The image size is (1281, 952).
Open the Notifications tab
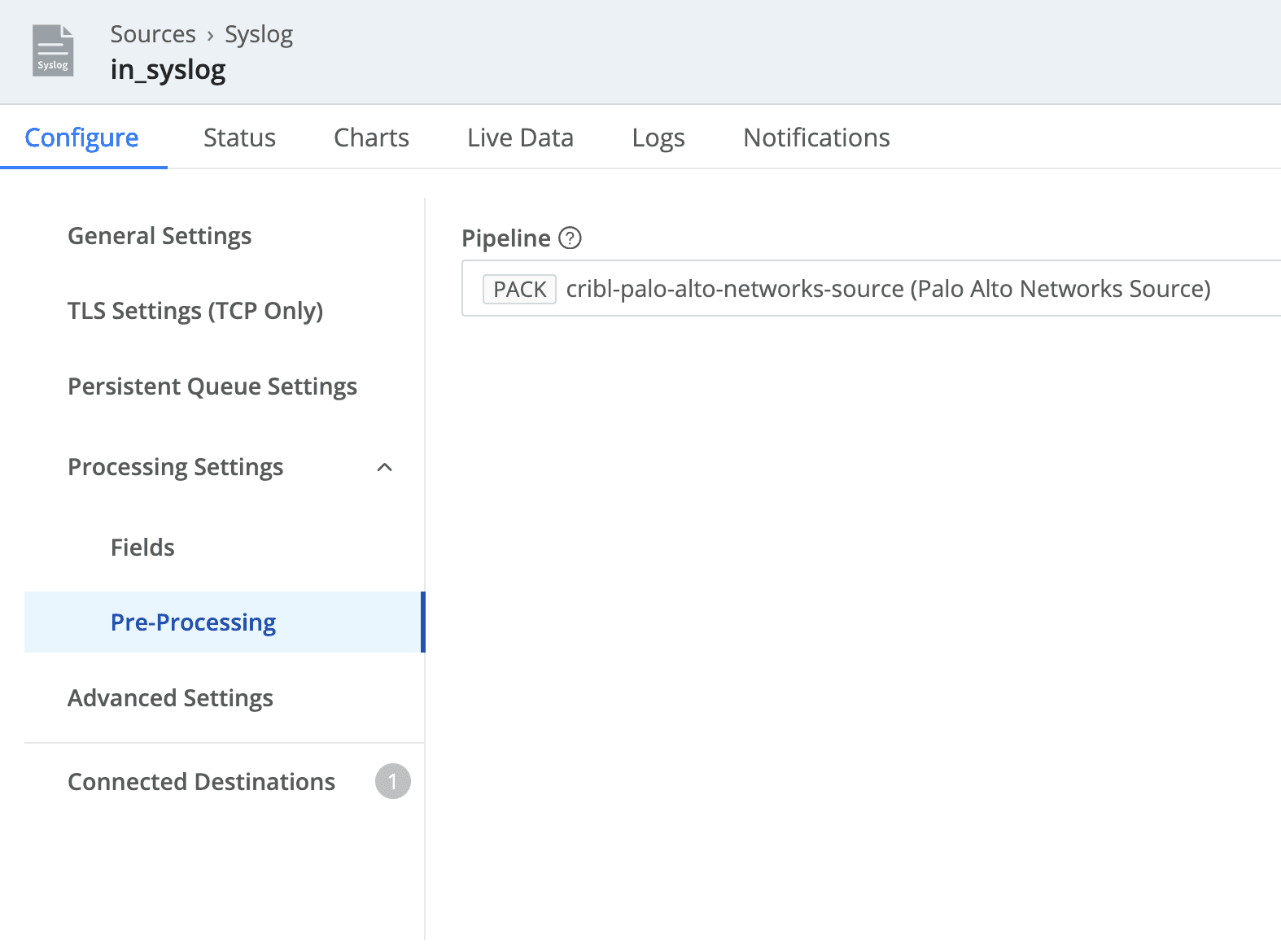(x=816, y=138)
